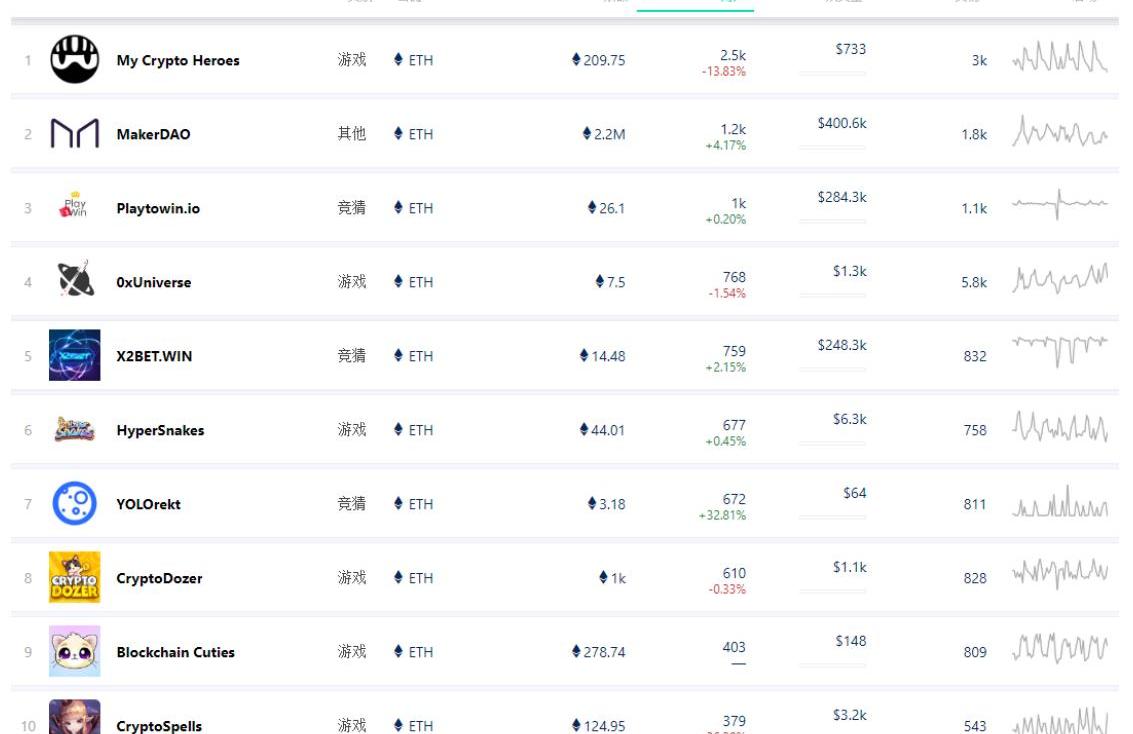The image size is (1133, 734).
Task: Open the MakerDAO name link
Action: [x=153, y=134]
